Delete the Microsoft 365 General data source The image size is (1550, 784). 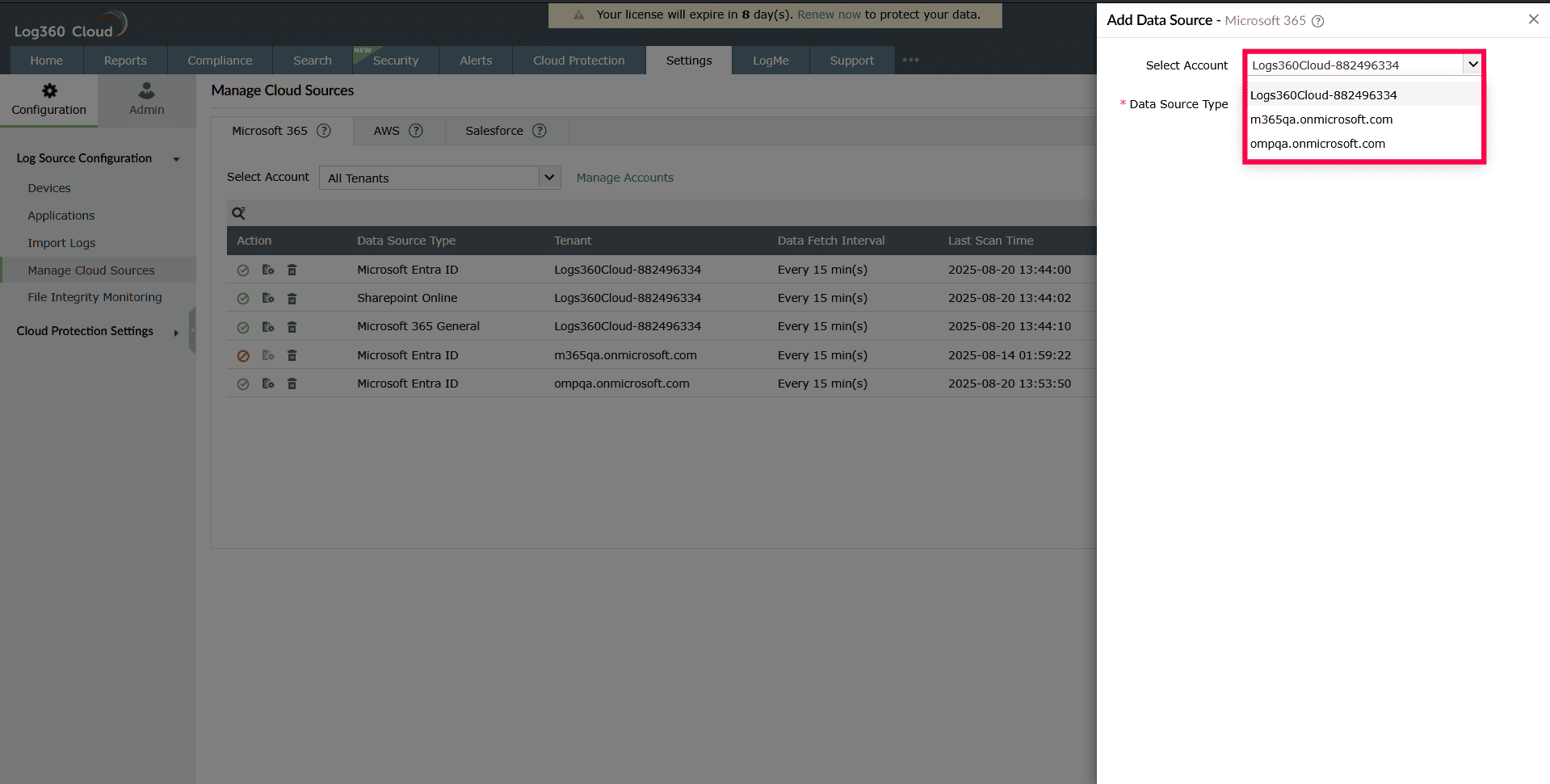(292, 326)
